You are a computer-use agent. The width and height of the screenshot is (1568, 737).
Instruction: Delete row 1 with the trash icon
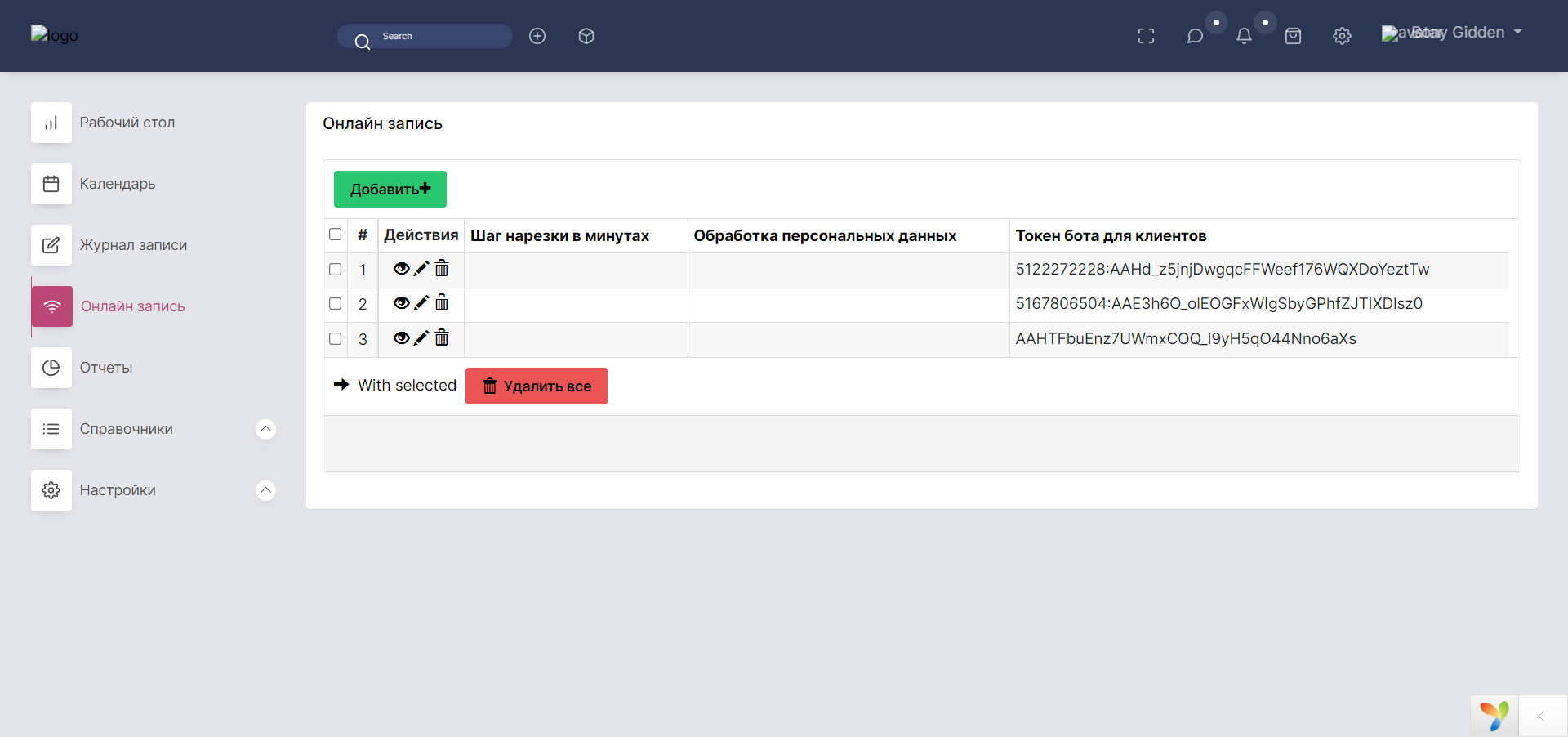[x=442, y=268]
